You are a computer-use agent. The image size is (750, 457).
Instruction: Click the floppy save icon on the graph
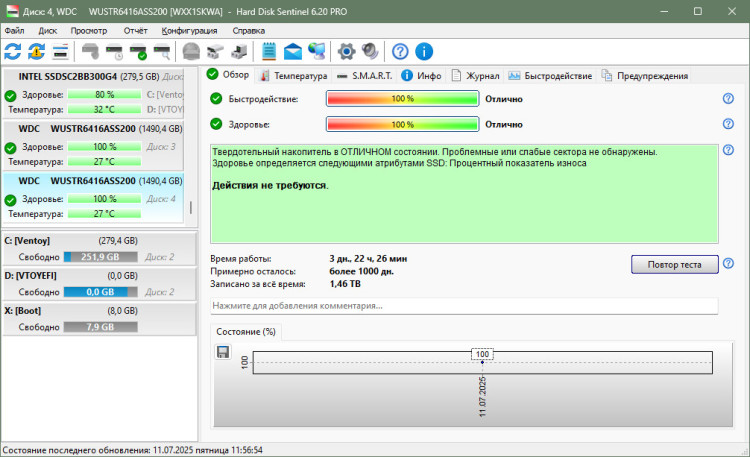point(223,352)
